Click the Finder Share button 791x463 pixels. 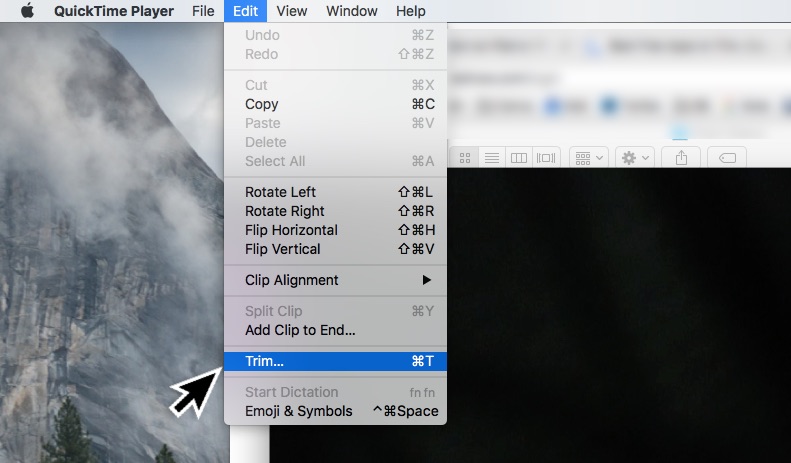(681, 158)
